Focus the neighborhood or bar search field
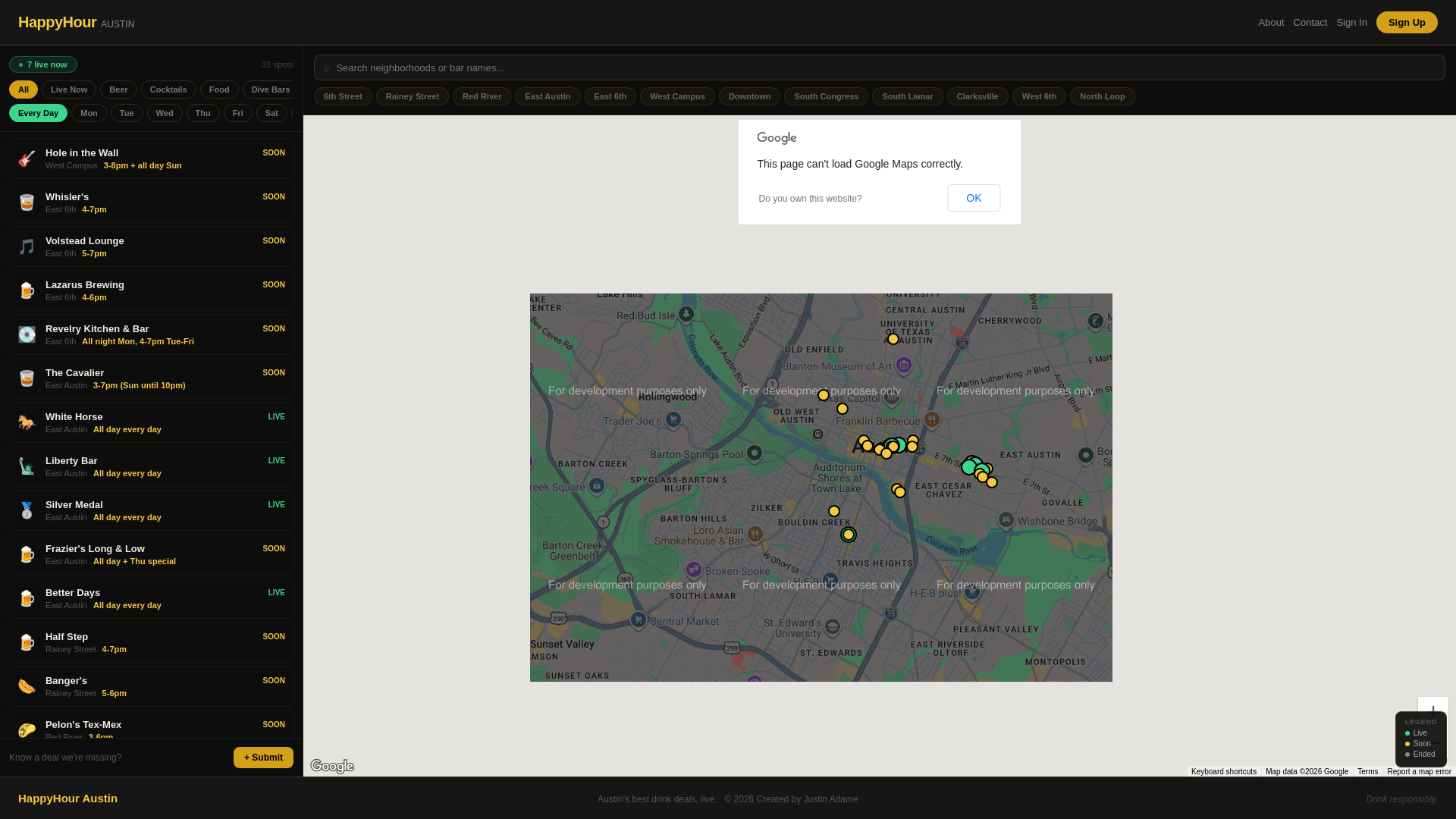The height and width of the screenshot is (819, 1456). point(880,67)
